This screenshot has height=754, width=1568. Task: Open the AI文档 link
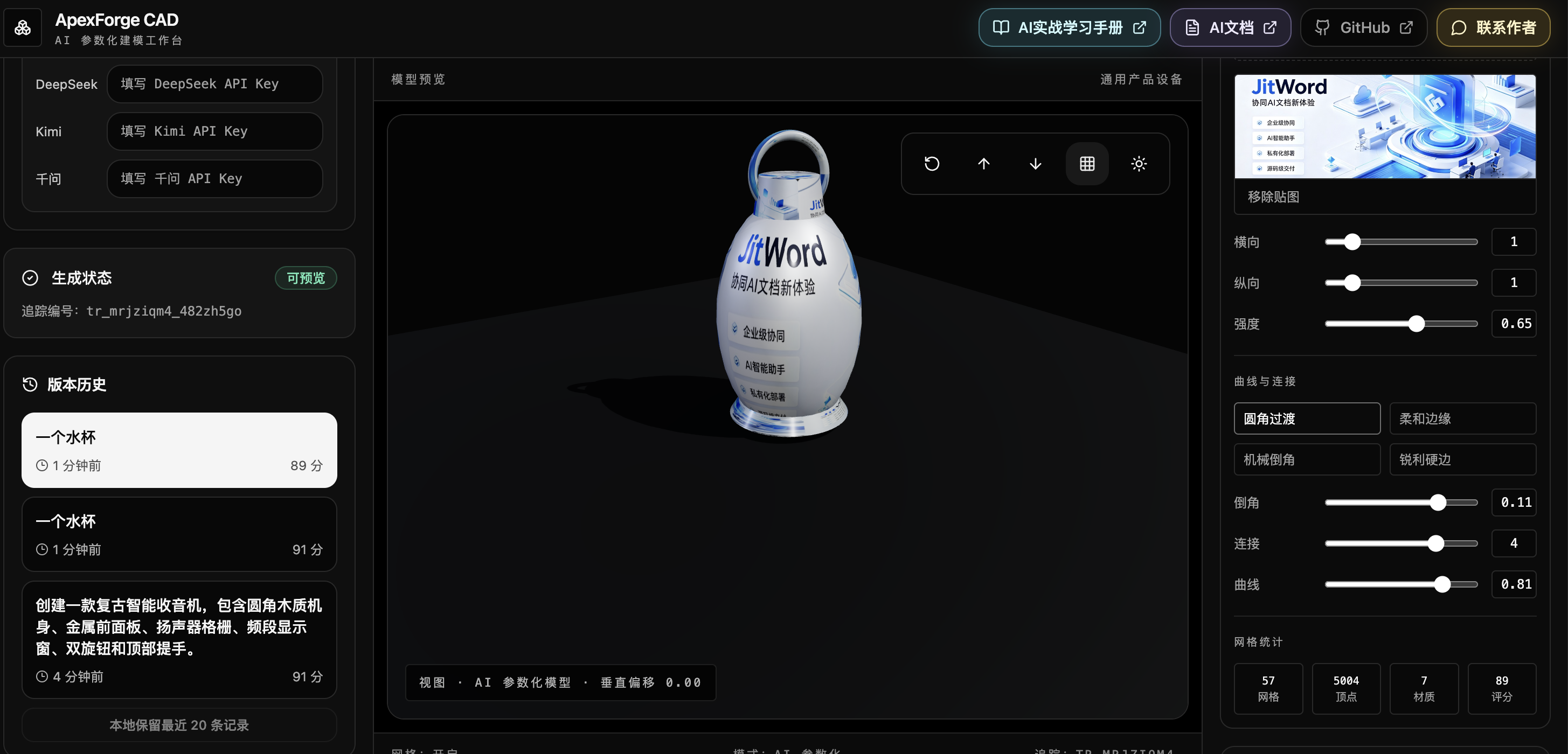pos(1230,27)
